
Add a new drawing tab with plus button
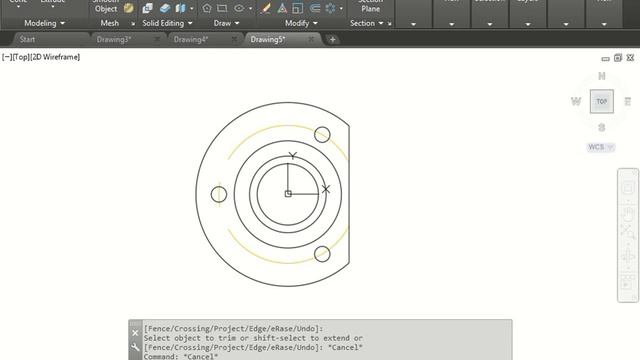(332, 40)
